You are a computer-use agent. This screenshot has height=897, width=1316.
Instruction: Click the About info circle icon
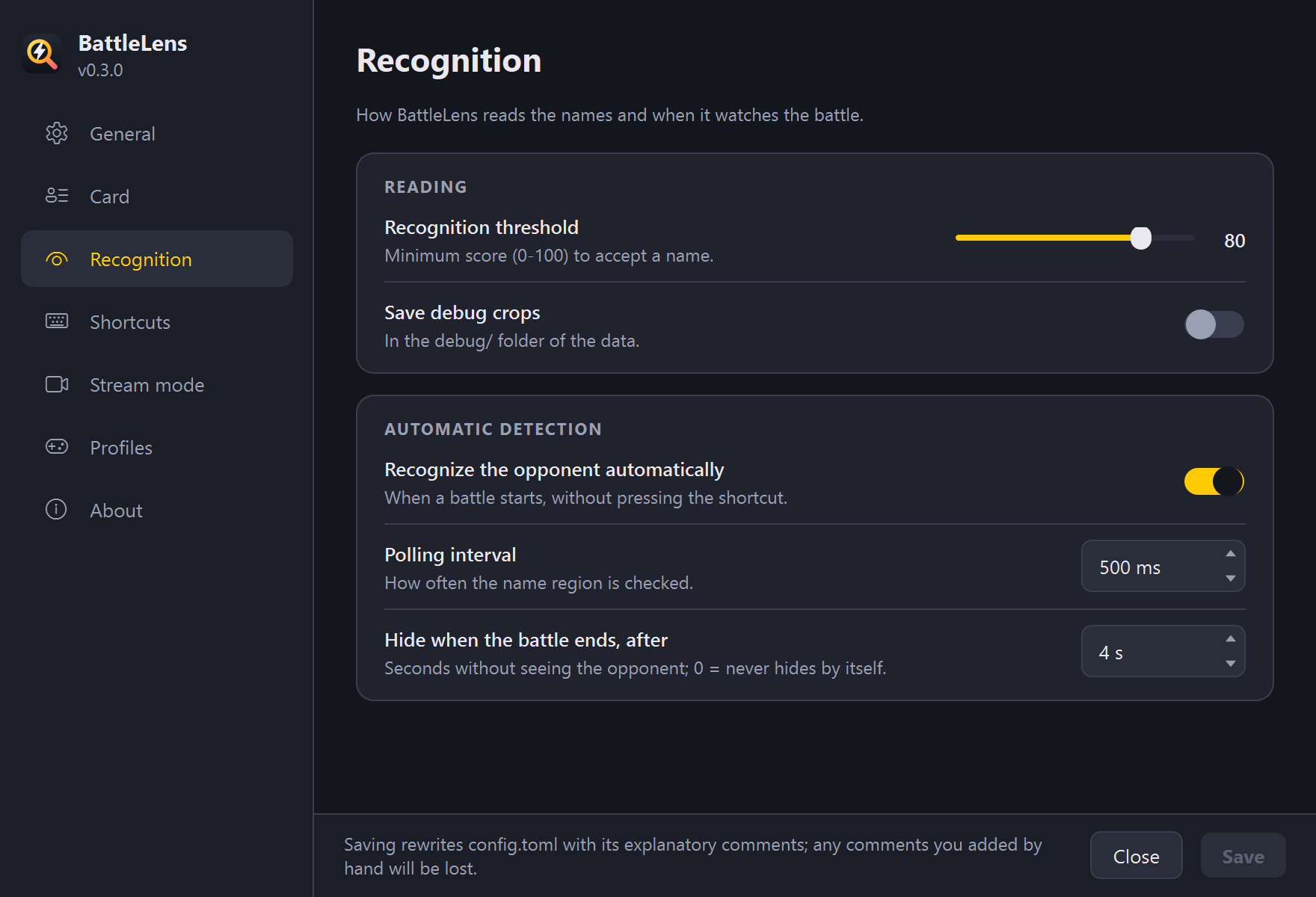coord(57,510)
